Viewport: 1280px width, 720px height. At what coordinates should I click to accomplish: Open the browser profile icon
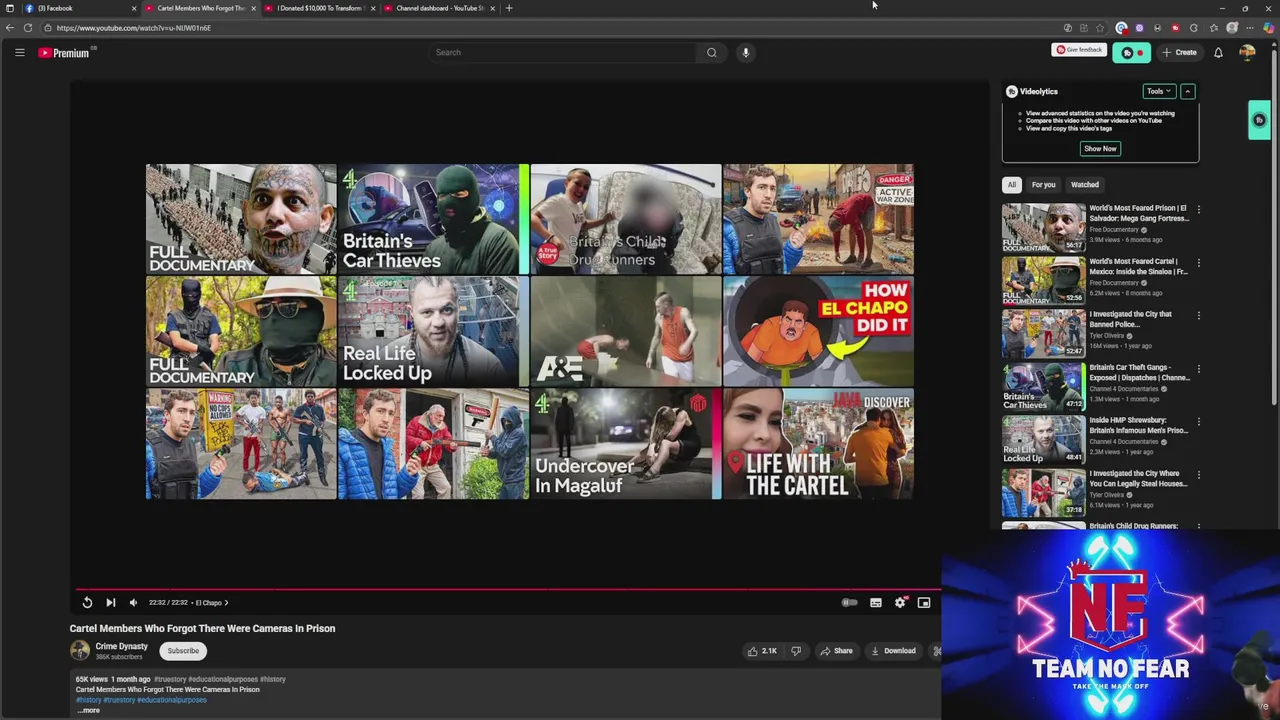tap(1232, 28)
